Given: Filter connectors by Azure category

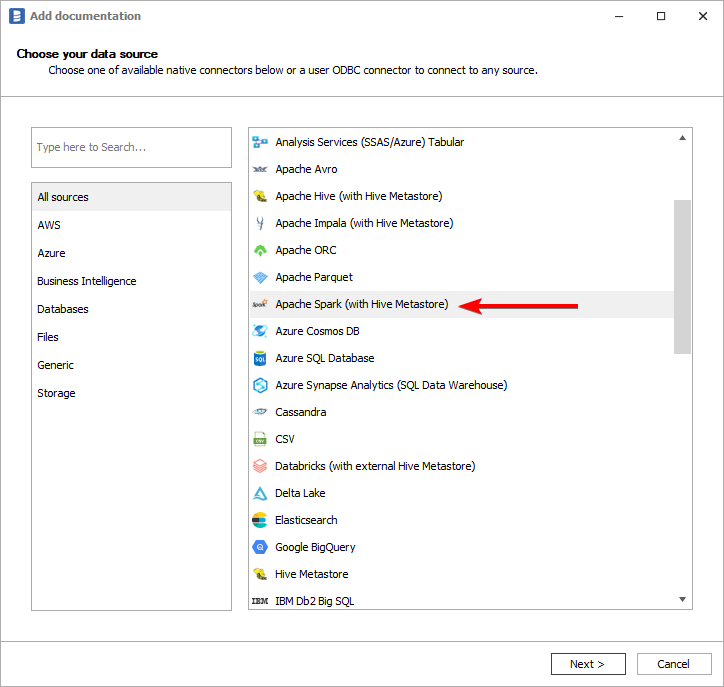Looking at the screenshot, I should pyautogui.click(x=131, y=253).
